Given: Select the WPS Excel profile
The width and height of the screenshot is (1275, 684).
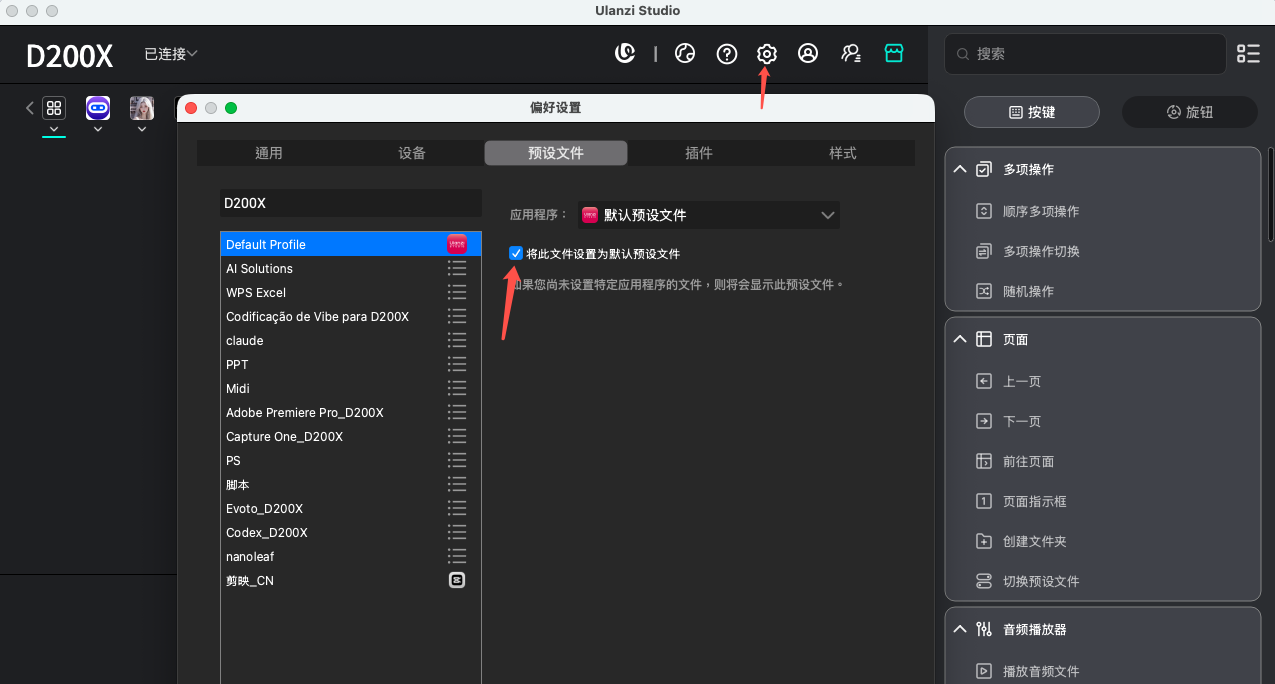Looking at the screenshot, I should (351, 292).
